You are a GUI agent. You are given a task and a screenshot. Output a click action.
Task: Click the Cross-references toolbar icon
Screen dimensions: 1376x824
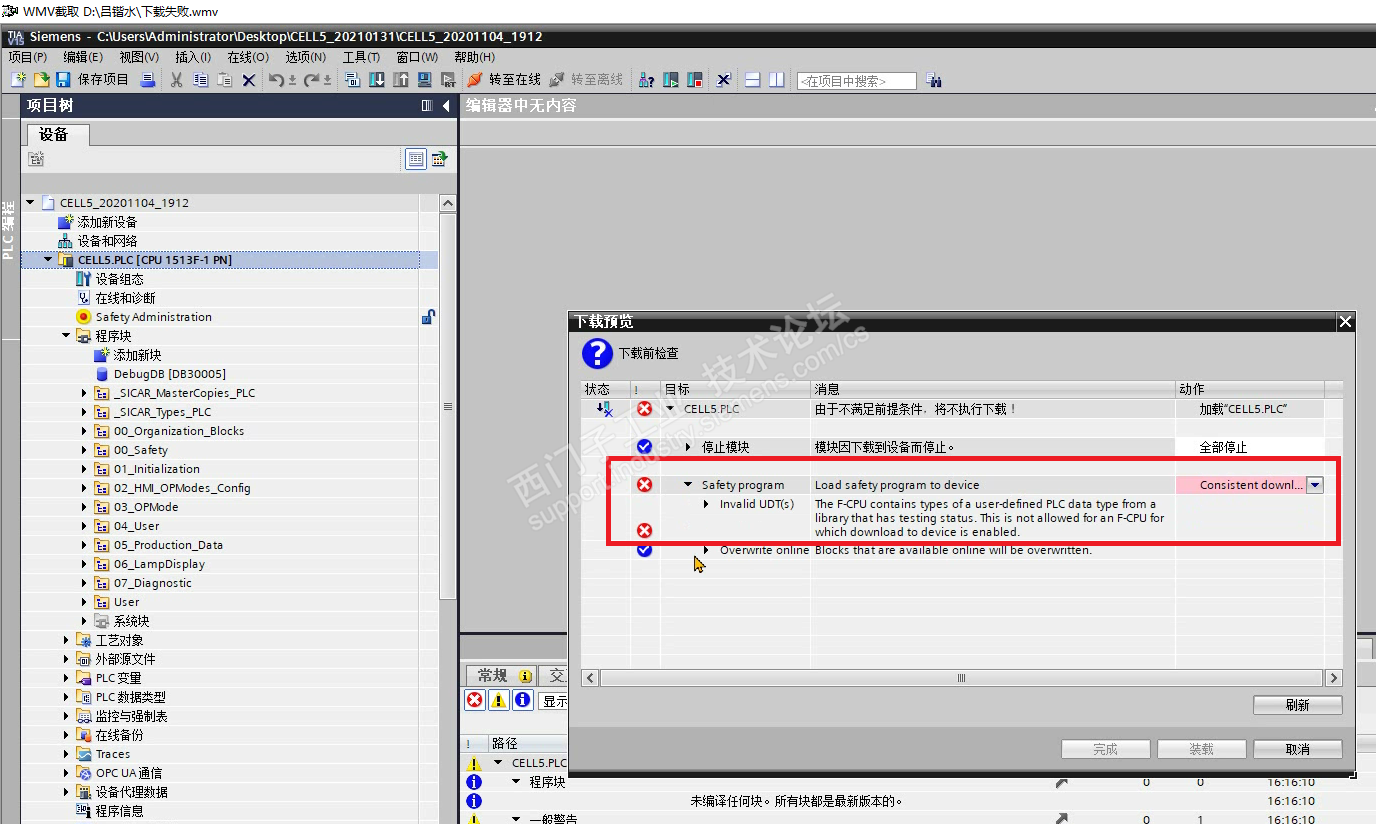[724, 80]
